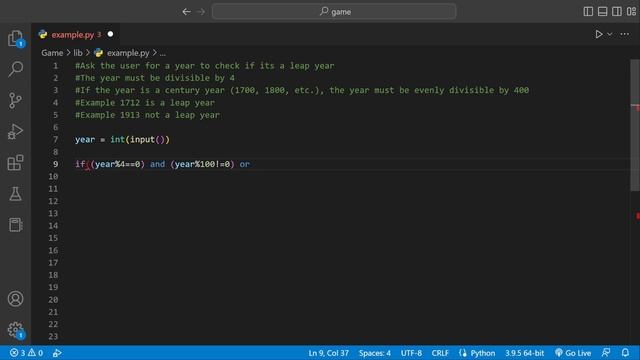
Task: Click the feedback icon in status bar
Action: [606, 353]
